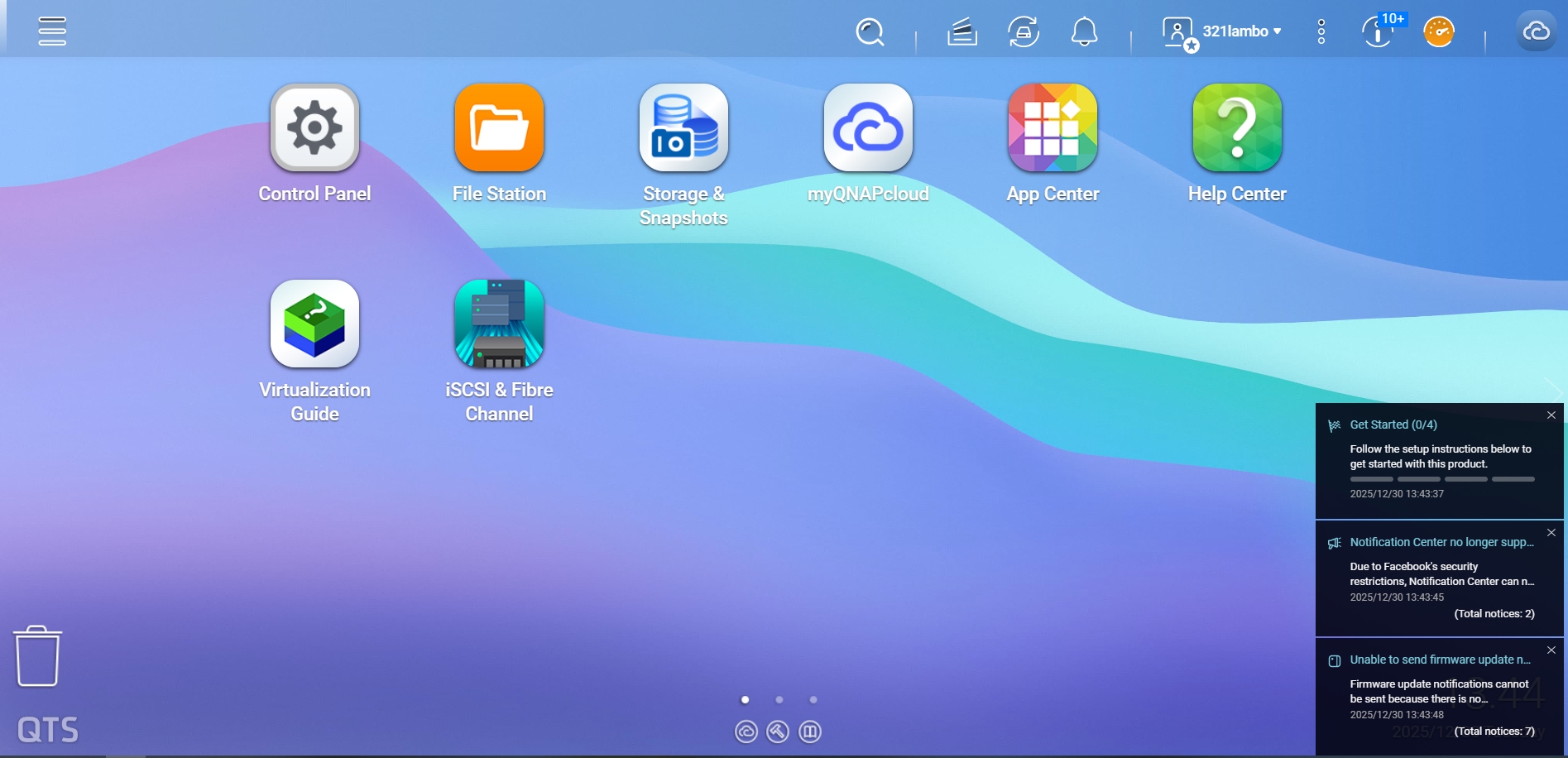The image size is (1568, 758).
Task: Click the Get Started progress bar
Action: 1442,479
